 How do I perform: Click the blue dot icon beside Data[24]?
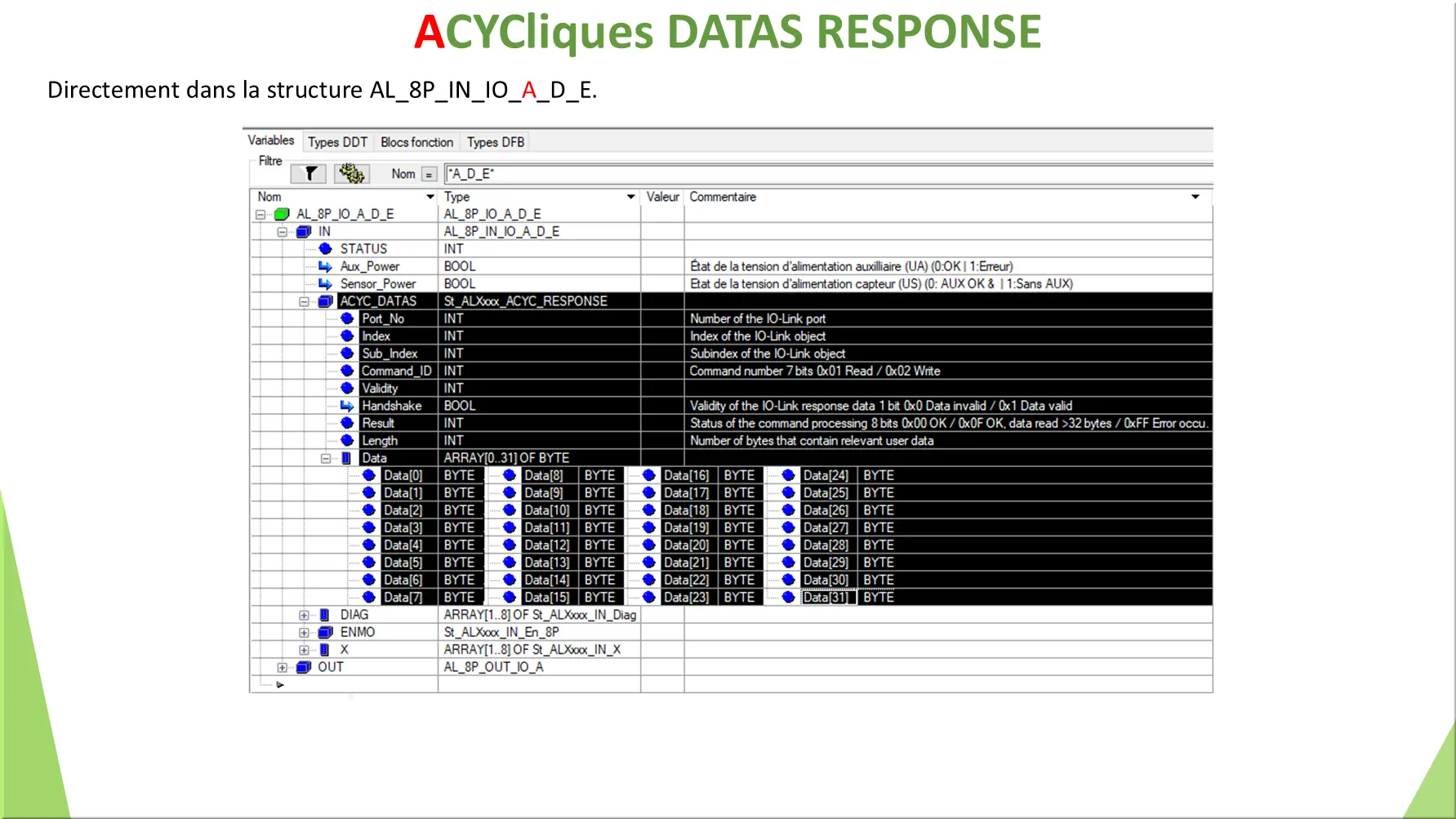(x=789, y=475)
